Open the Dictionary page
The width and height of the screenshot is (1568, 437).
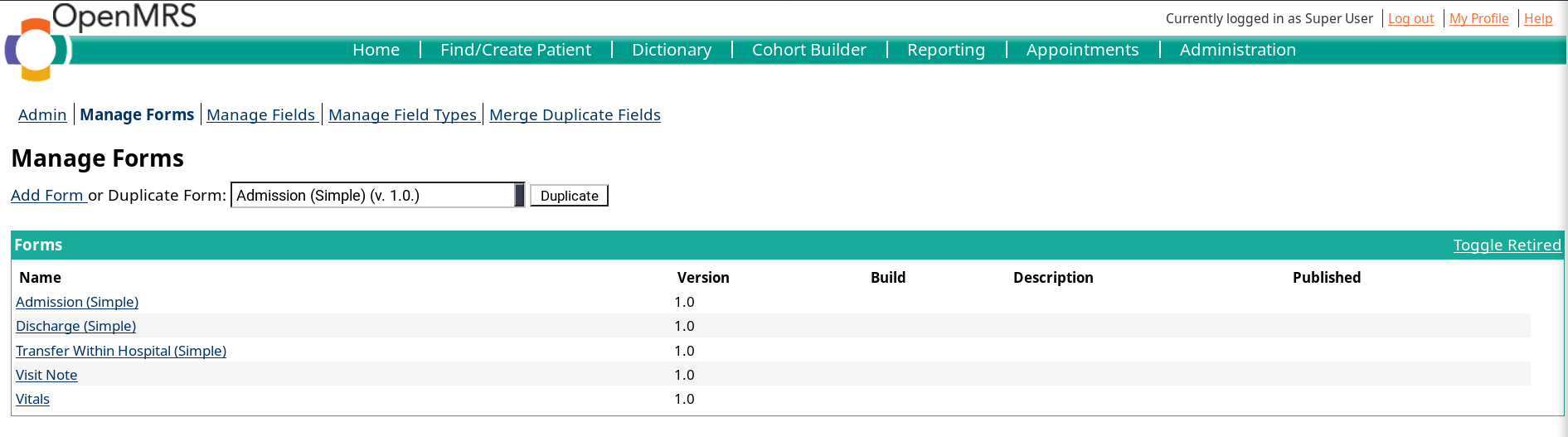pos(672,50)
